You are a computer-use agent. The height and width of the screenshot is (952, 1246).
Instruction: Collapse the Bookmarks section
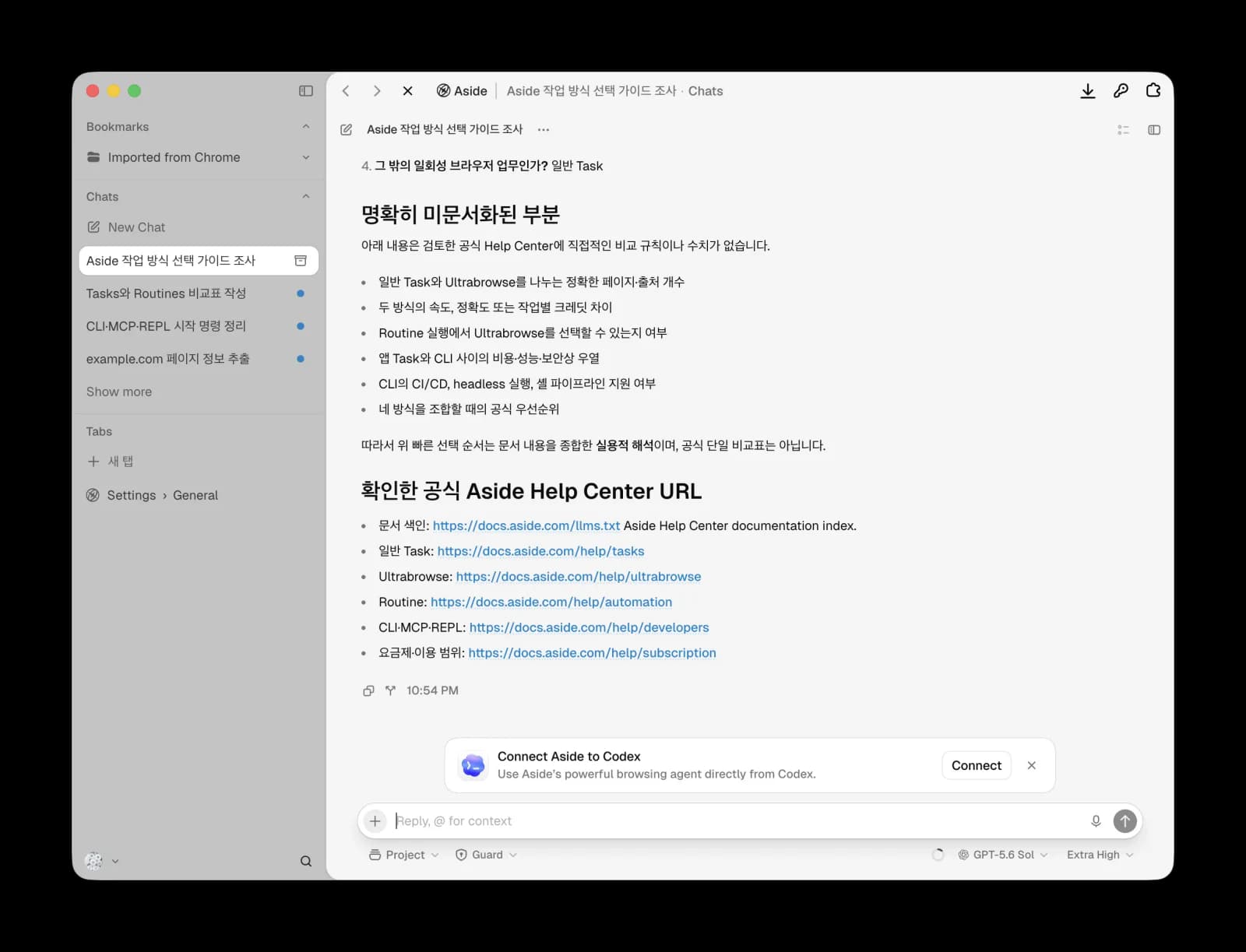[x=305, y=127]
